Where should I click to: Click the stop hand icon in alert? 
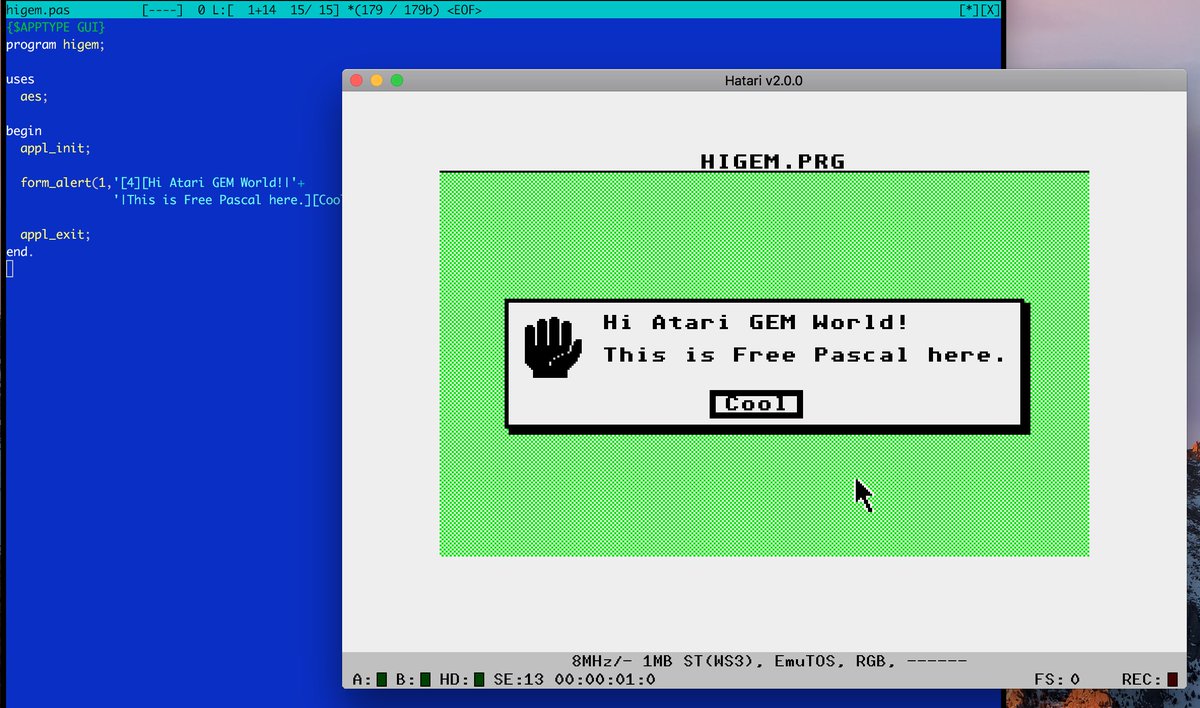(553, 347)
